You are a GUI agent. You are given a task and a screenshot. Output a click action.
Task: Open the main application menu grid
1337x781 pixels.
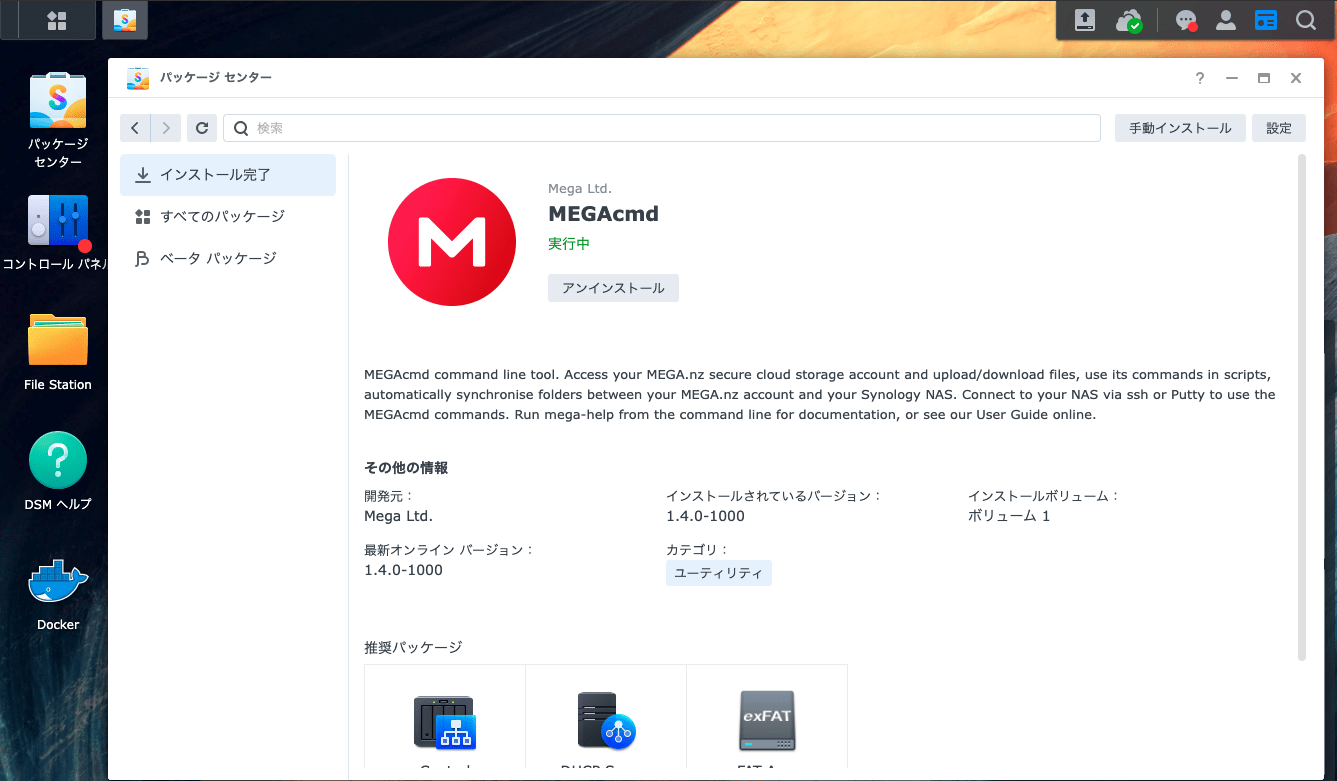(x=56, y=19)
